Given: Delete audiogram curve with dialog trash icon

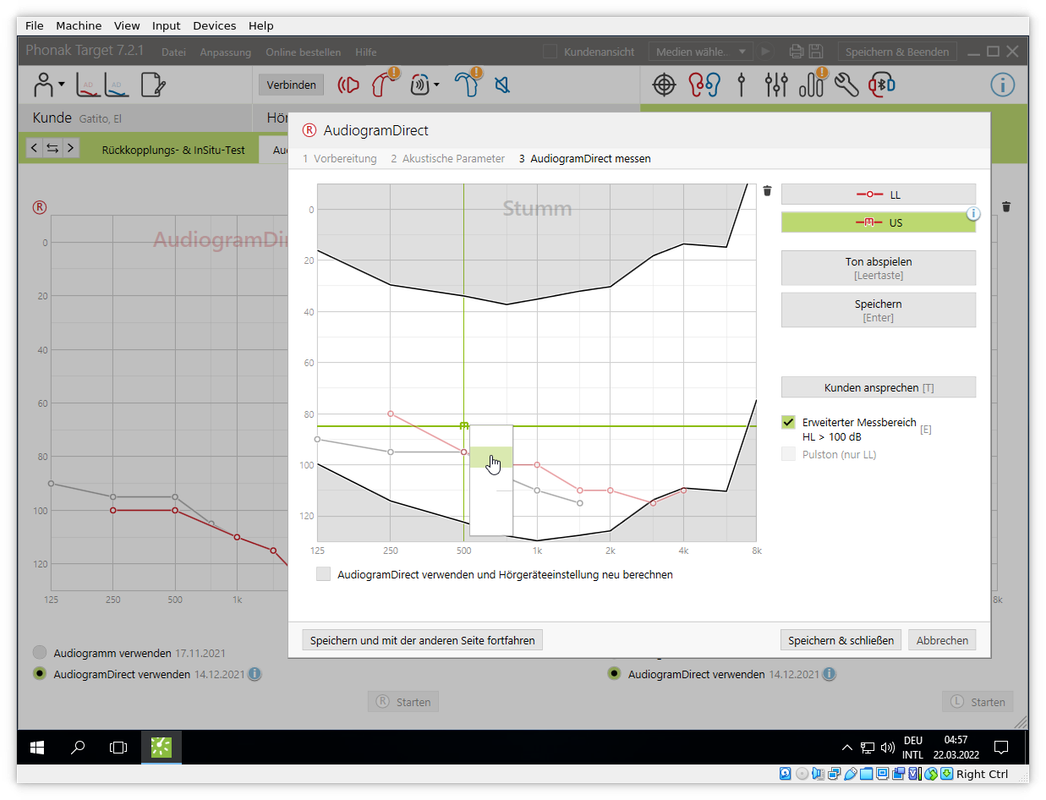Looking at the screenshot, I should tap(767, 191).
